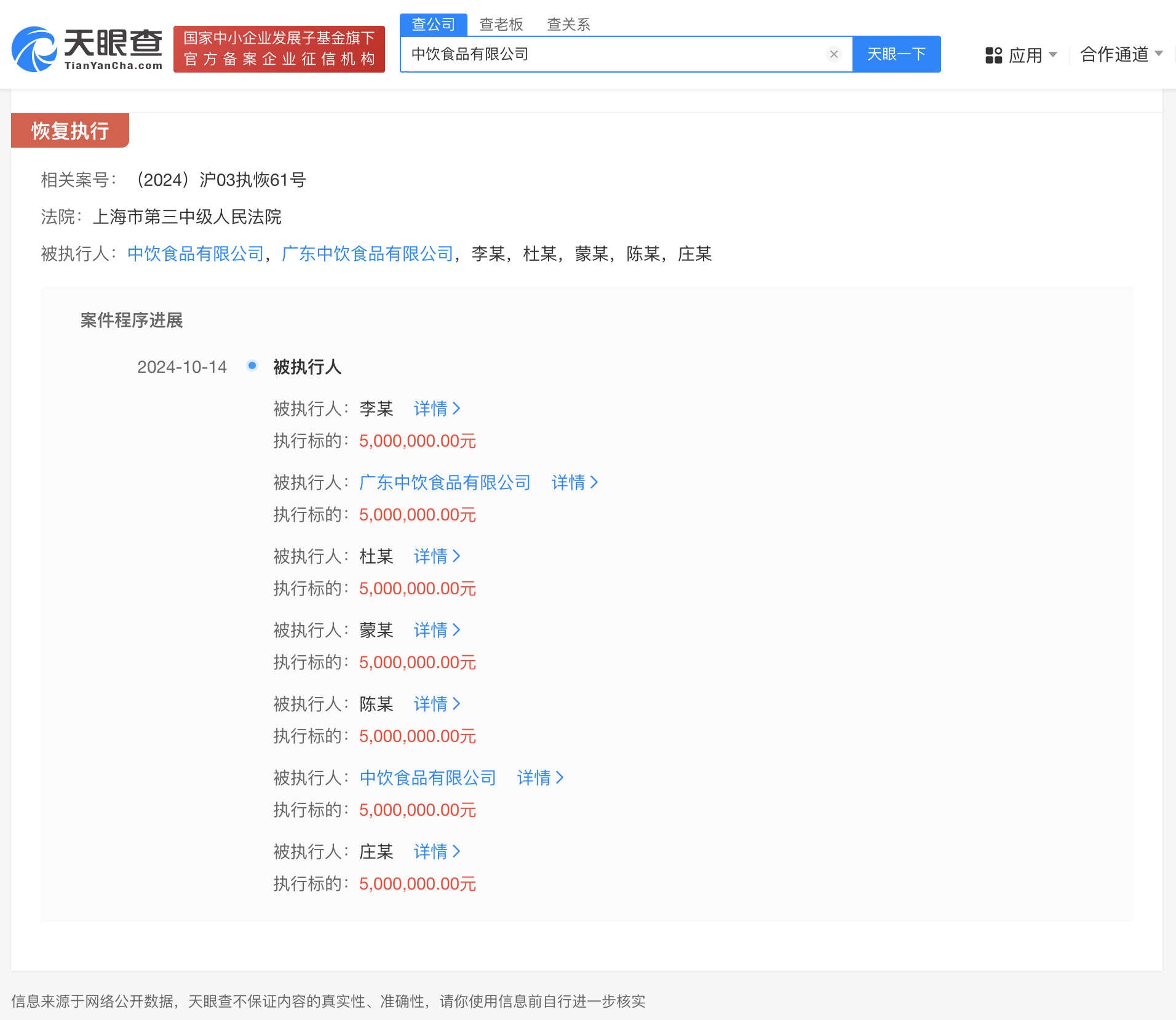This screenshot has width=1176, height=1020.
Task: Switch to the 查老板 tab
Action: click(x=501, y=25)
